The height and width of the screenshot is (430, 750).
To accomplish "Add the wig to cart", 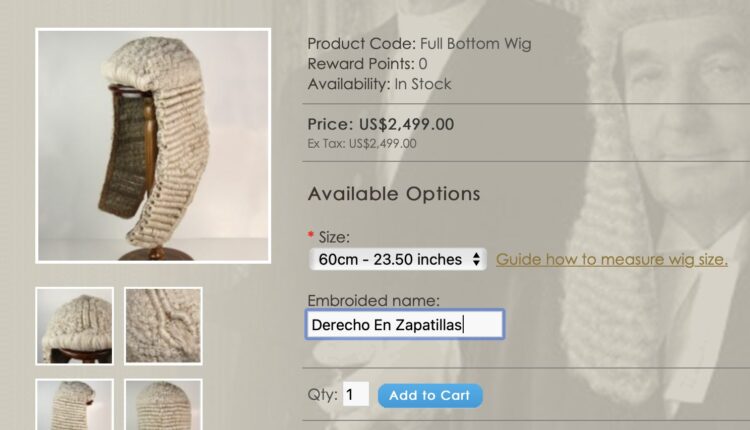I will 430,396.
